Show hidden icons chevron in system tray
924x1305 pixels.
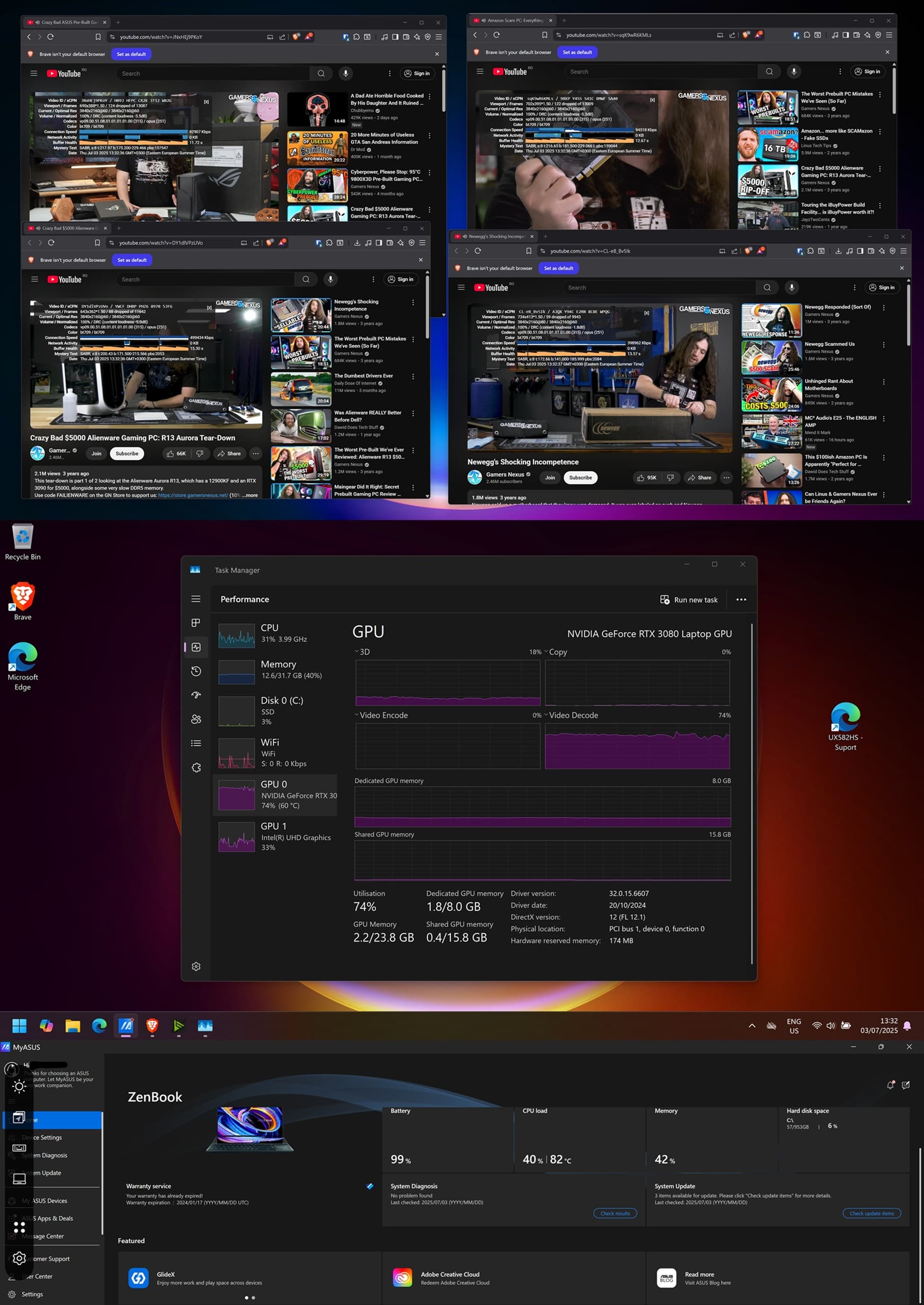(752, 1025)
